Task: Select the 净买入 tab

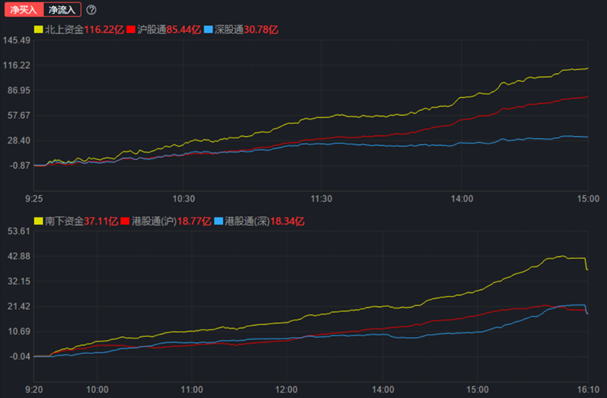Action: (x=24, y=10)
